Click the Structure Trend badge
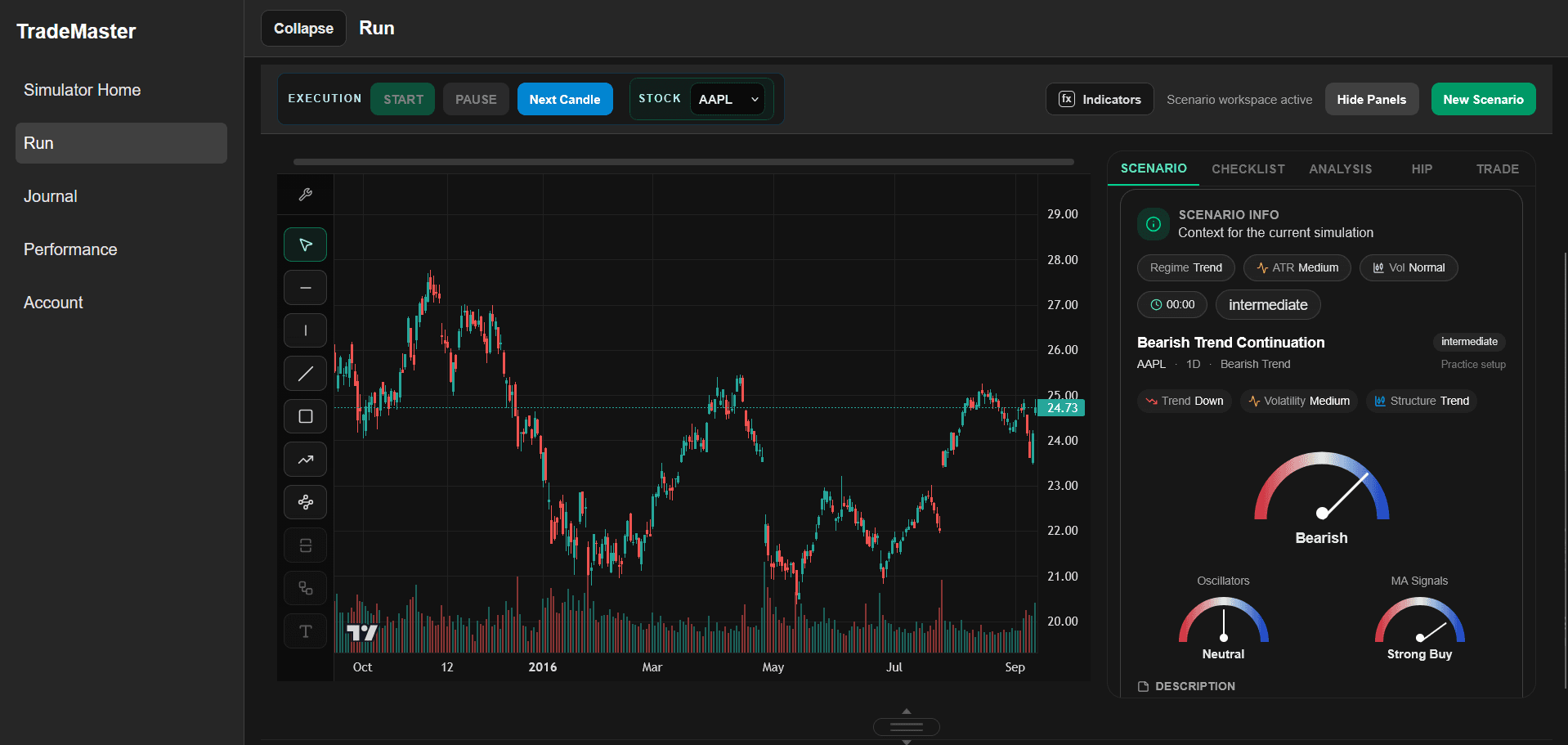The image size is (1568, 745). (1422, 402)
